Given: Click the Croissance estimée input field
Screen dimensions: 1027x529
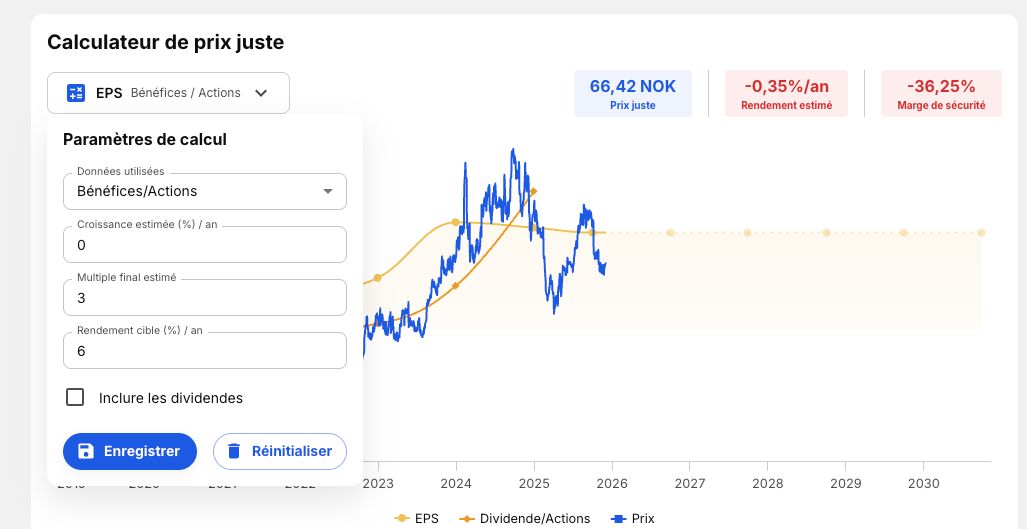Looking at the screenshot, I should coord(205,245).
